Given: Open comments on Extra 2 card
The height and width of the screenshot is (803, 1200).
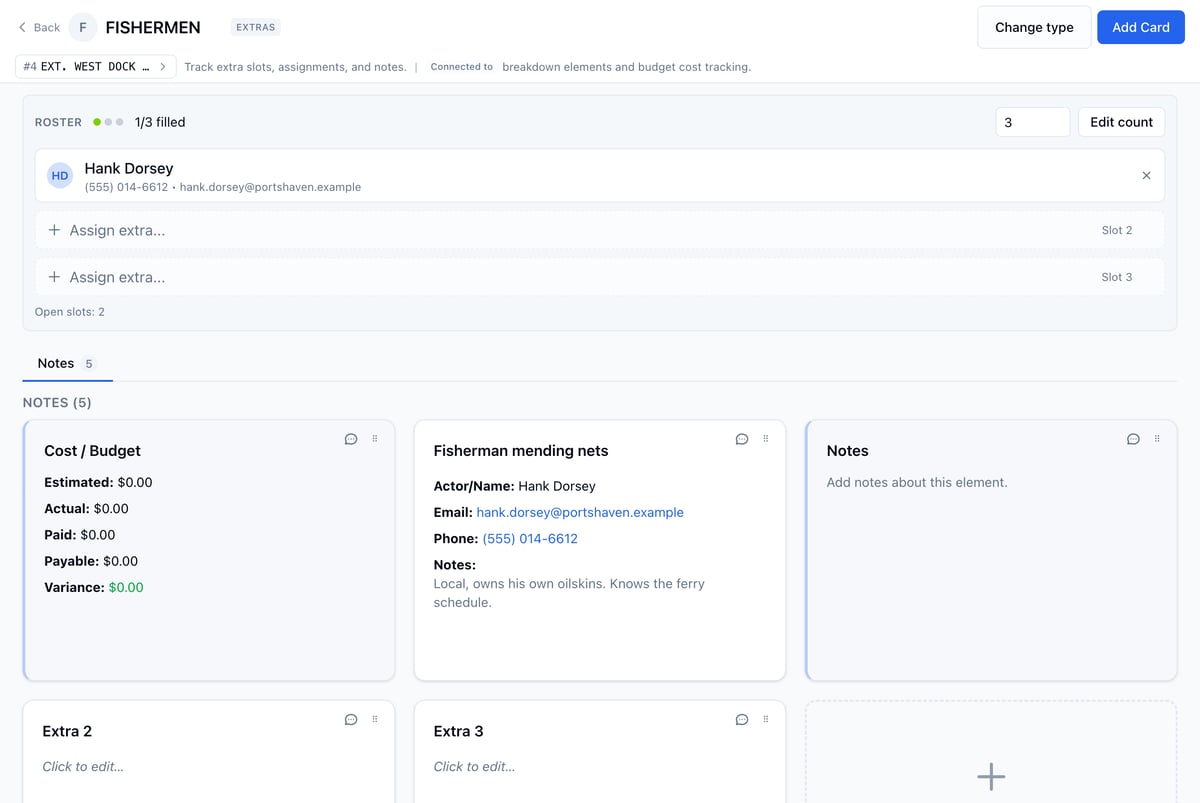Looking at the screenshot, I should [351, 719].
